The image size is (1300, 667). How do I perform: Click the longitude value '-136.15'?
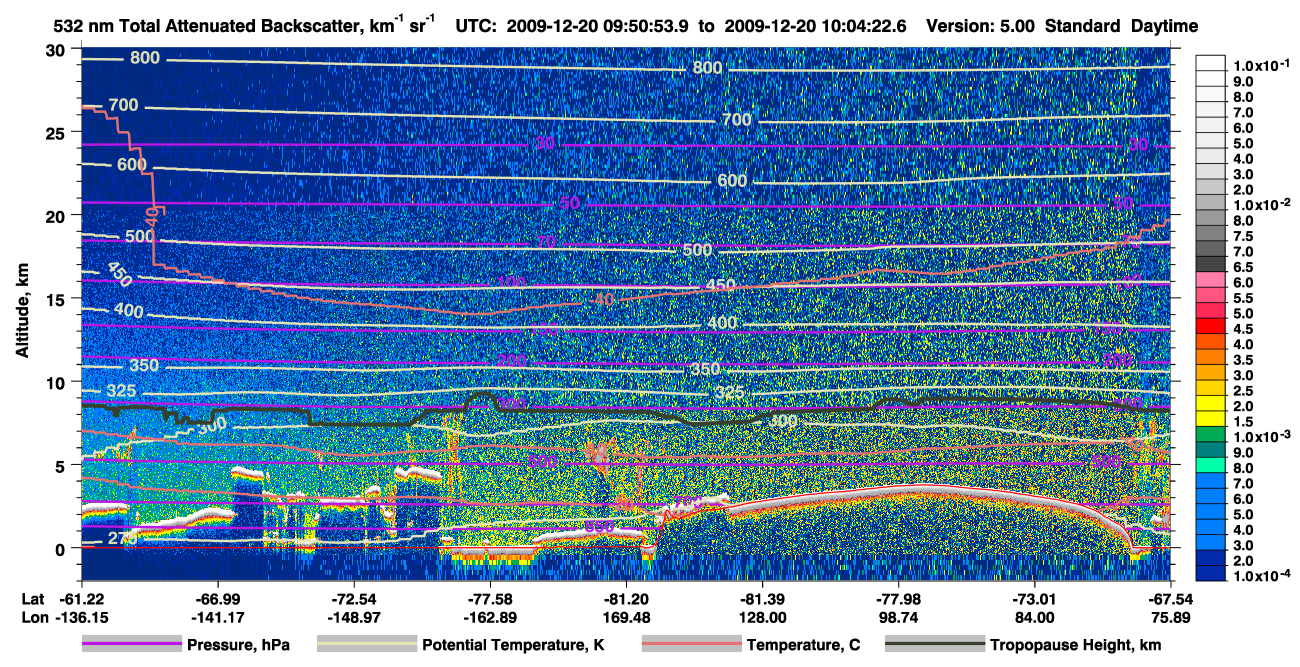coord(81,616)
